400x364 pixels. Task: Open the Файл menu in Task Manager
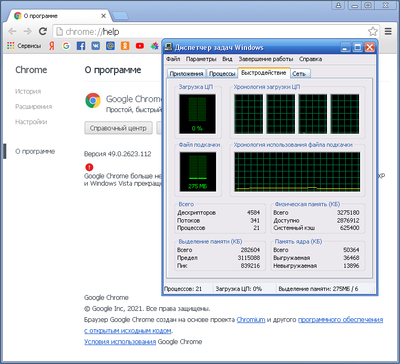tap(173, 59)
